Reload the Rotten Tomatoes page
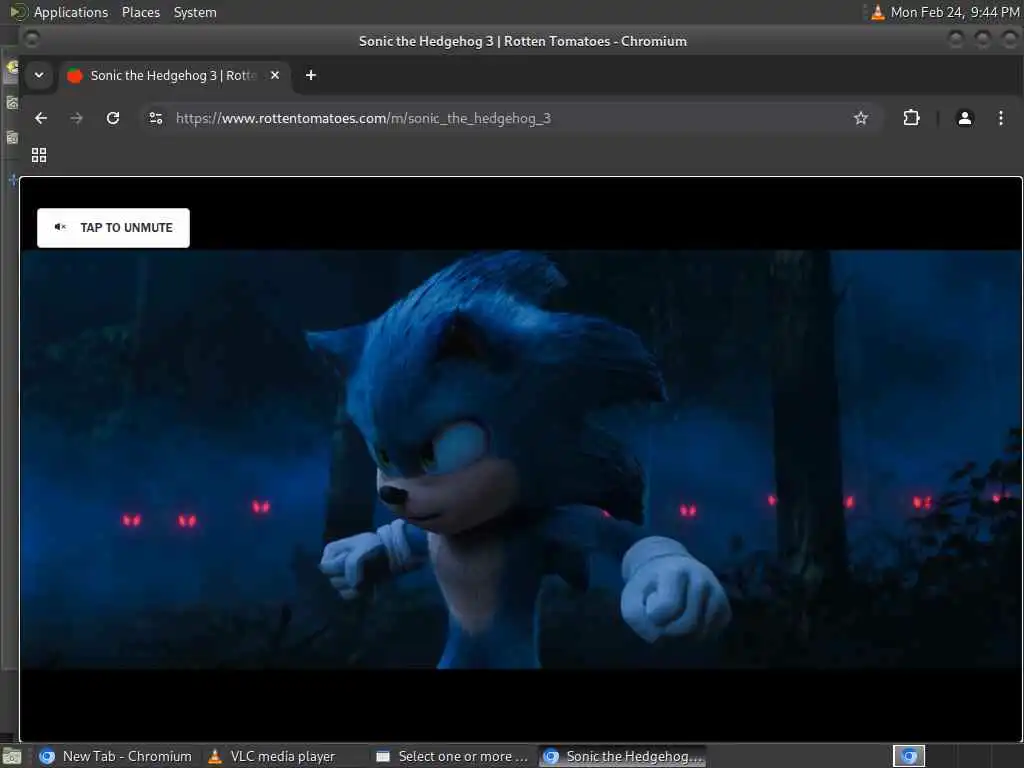The width and height of the screenshot is (1024, 768). click(x=113, y=118)
